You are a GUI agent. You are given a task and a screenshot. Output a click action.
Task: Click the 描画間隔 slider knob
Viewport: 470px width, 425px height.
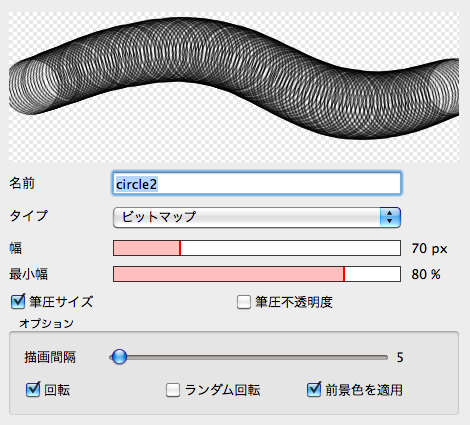[x=119, y=357]
